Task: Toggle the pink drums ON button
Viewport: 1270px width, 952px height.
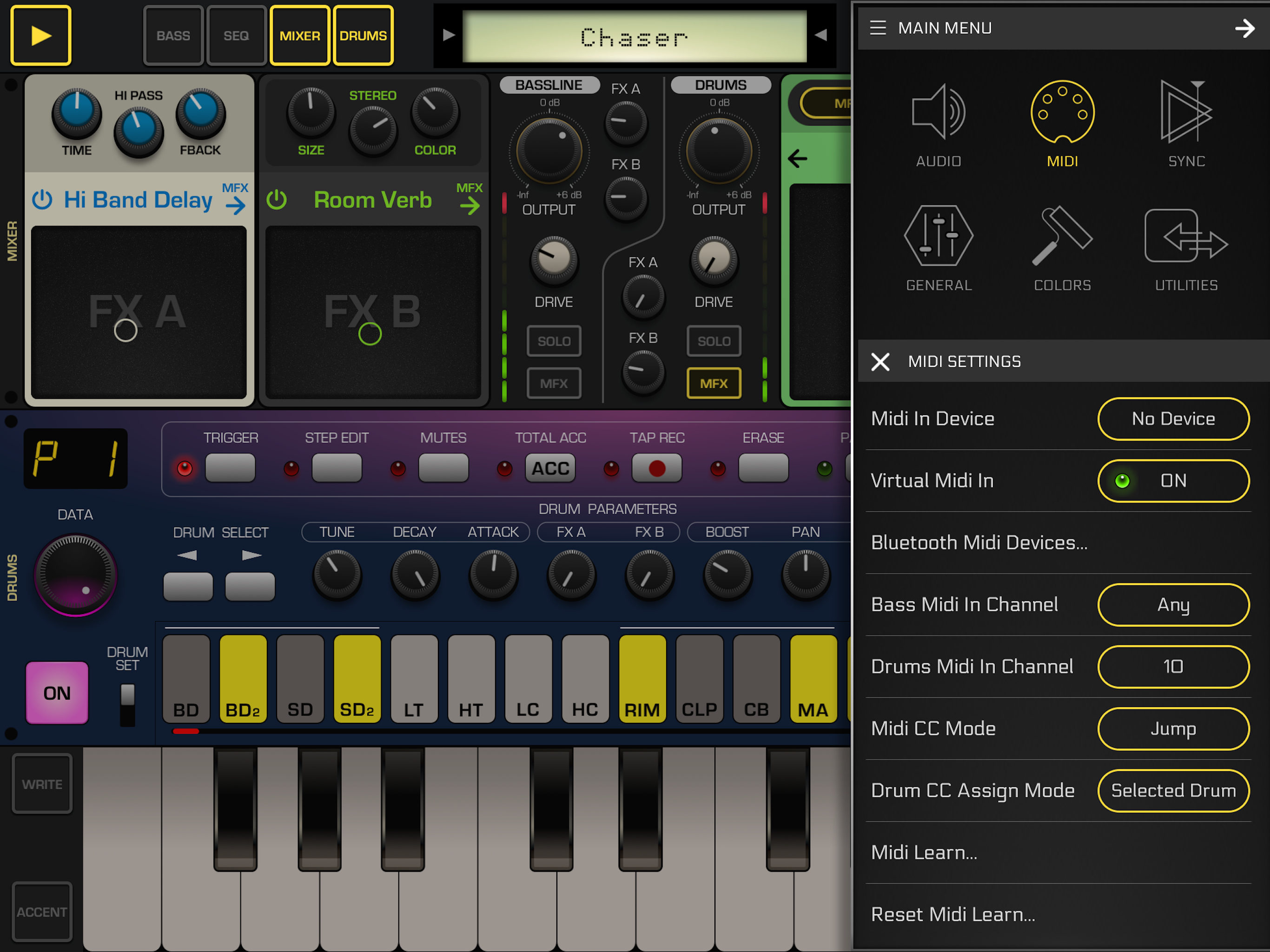Action: coord(57,693)
